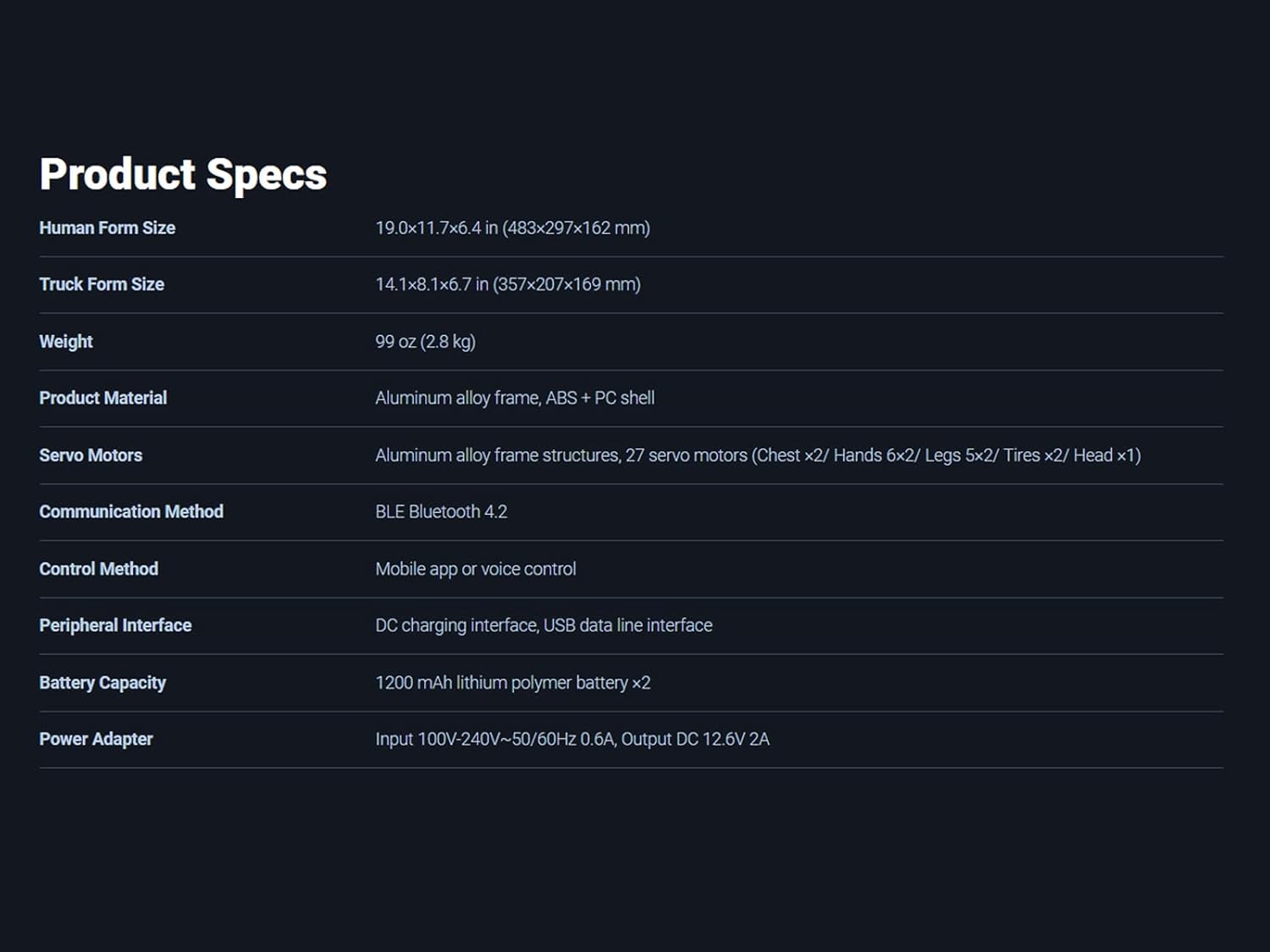The image size is (1270, 952).
Task: Click the Product Material label
Action: click(x=103, y=398)
